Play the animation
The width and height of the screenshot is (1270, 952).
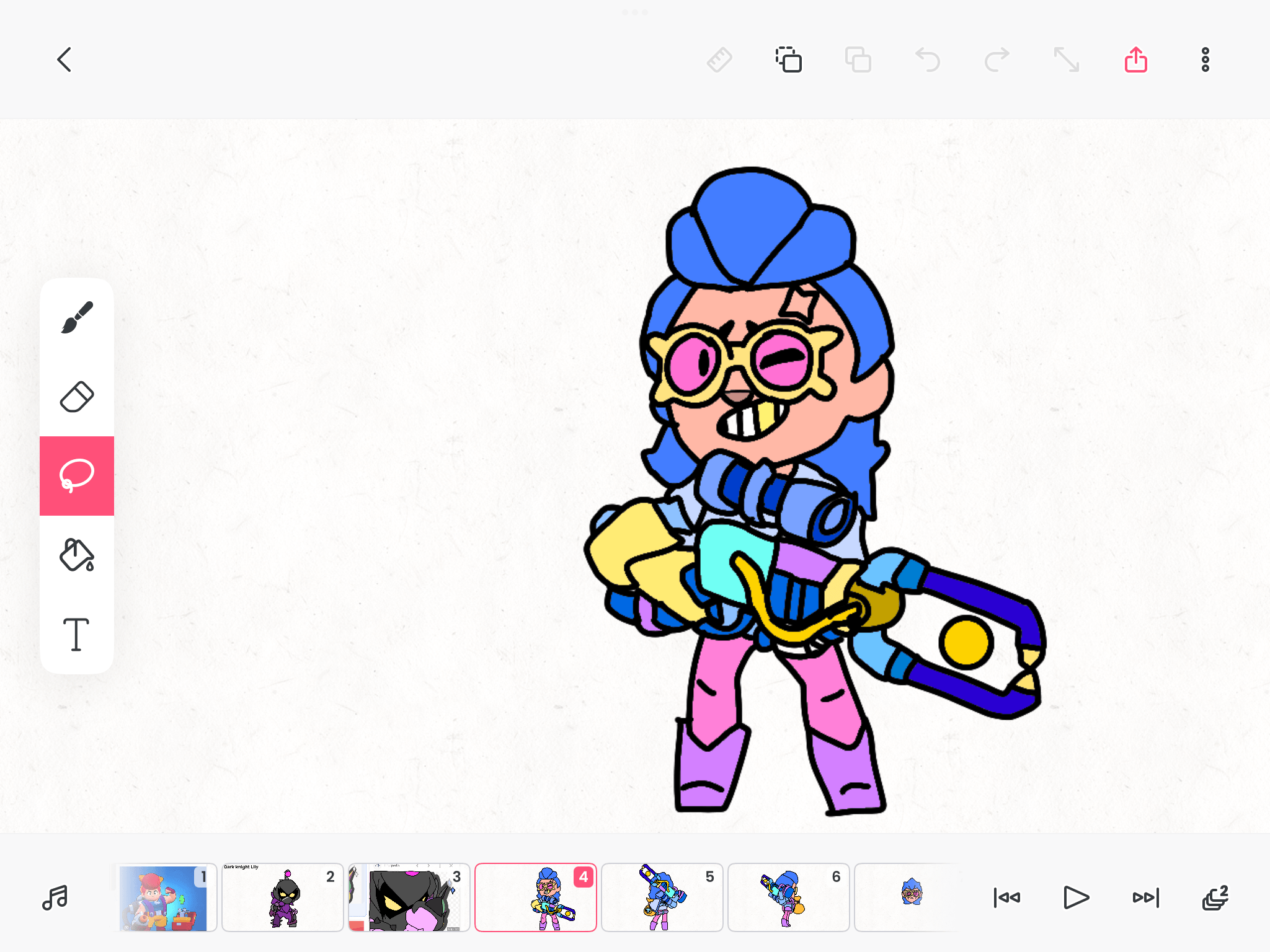pyautogui.click(x=1077, y=898)
